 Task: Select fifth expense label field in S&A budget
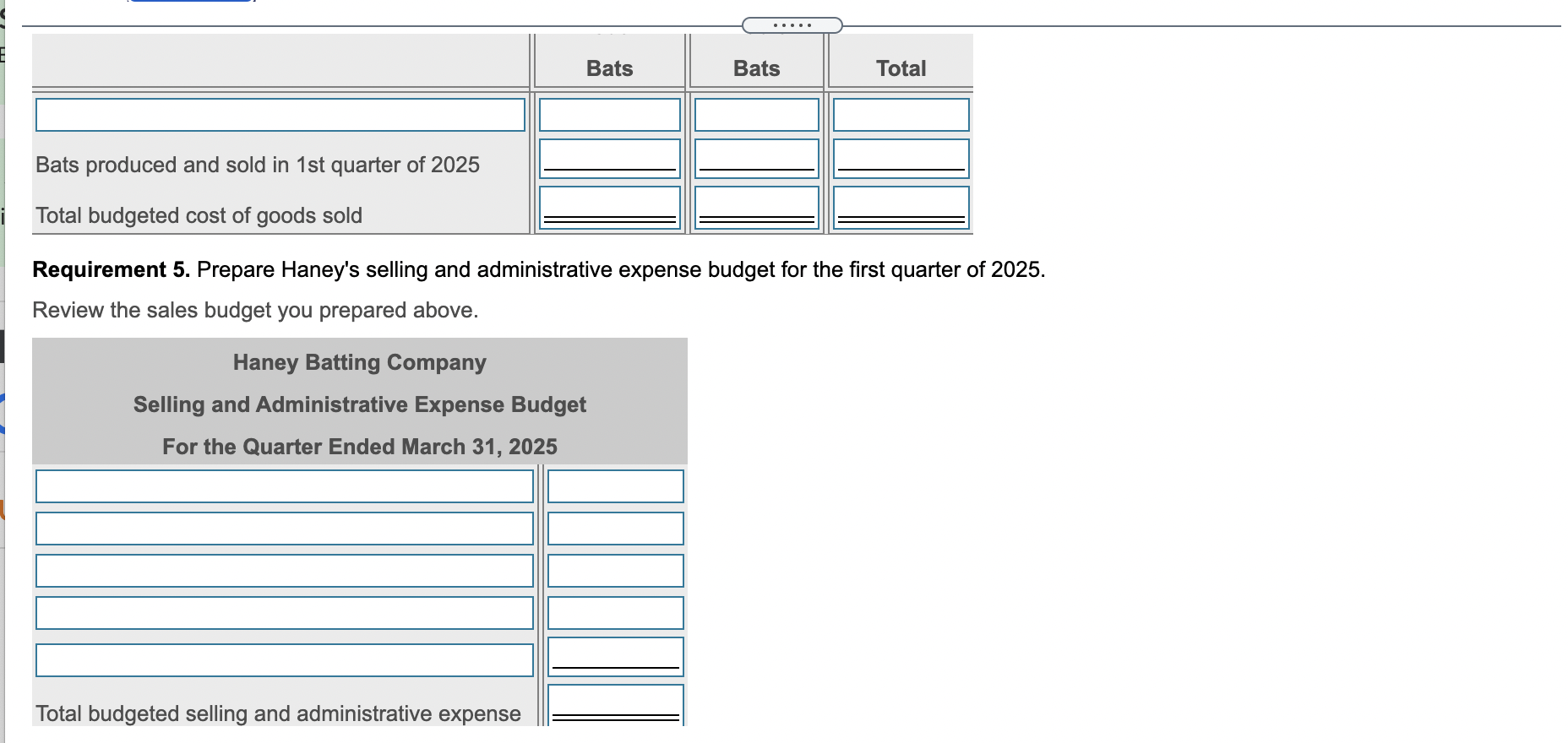pos(285,660)
